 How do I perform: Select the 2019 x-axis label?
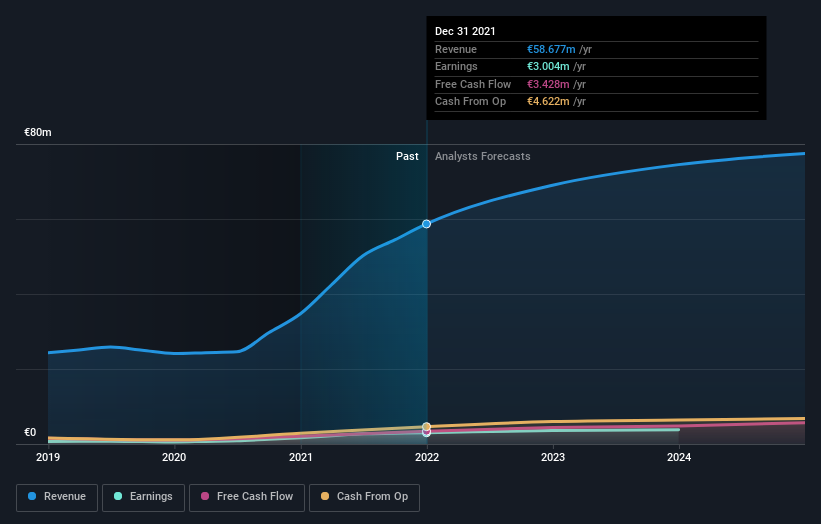[48, 458]
